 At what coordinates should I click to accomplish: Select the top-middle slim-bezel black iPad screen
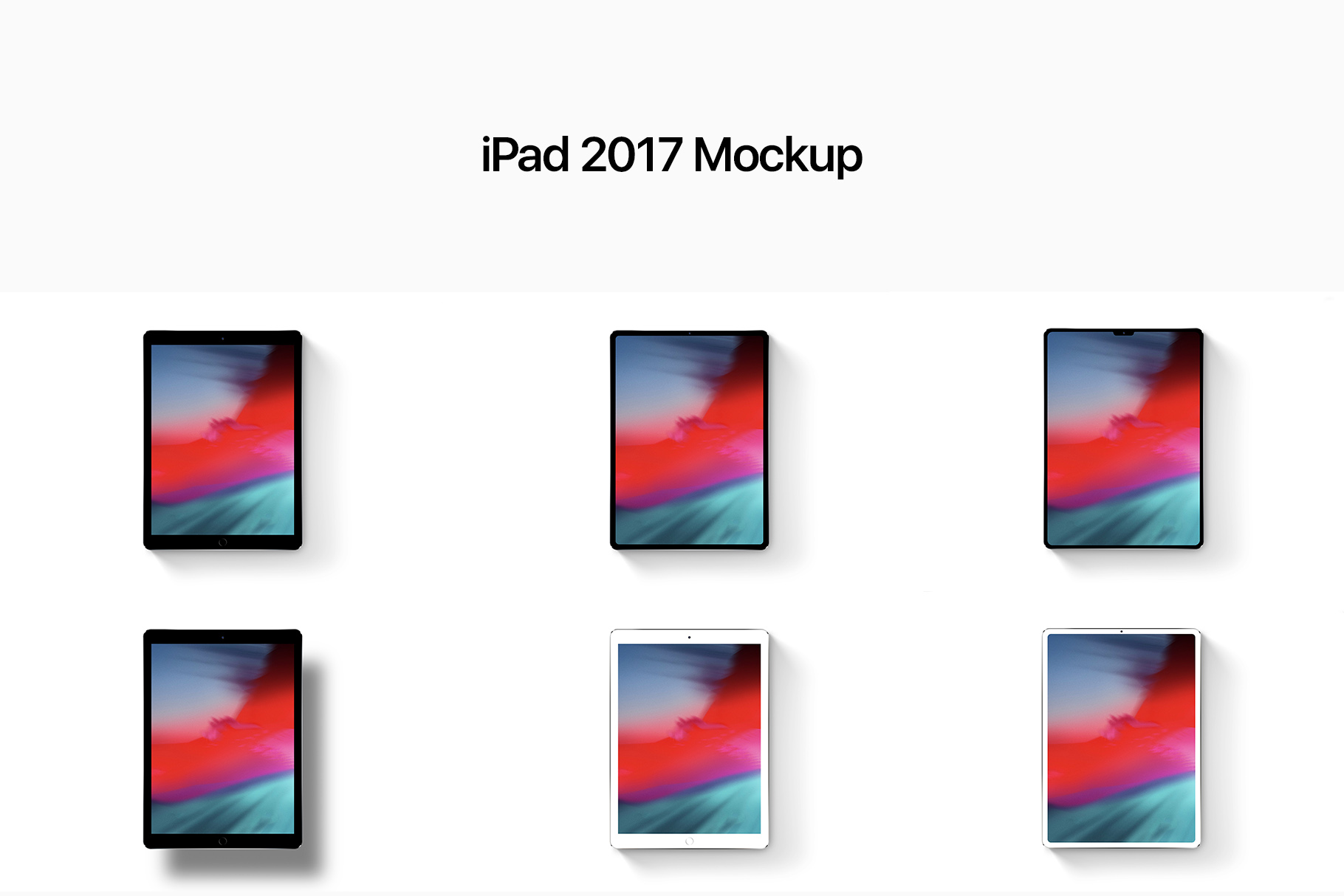click(689, 440)
